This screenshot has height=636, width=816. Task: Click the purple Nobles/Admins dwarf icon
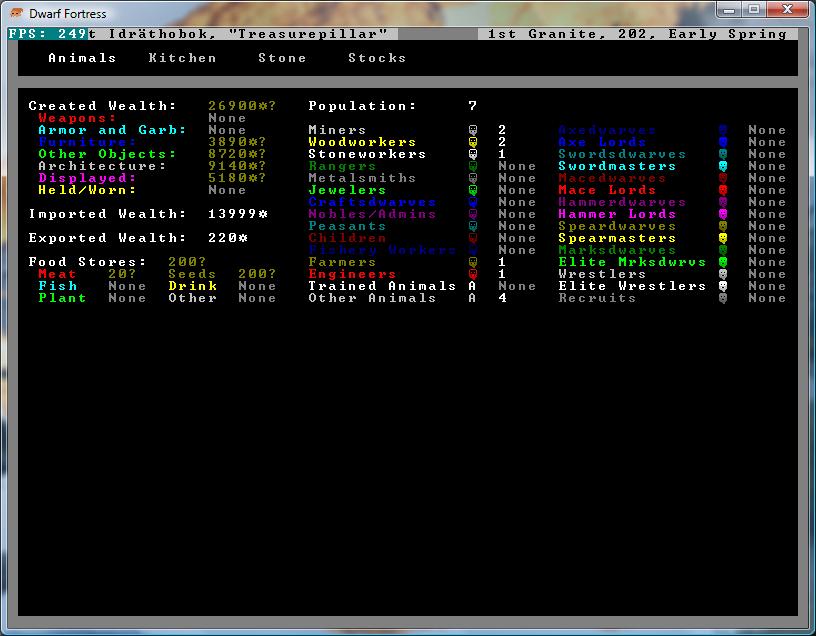click(x=473, y=214)
